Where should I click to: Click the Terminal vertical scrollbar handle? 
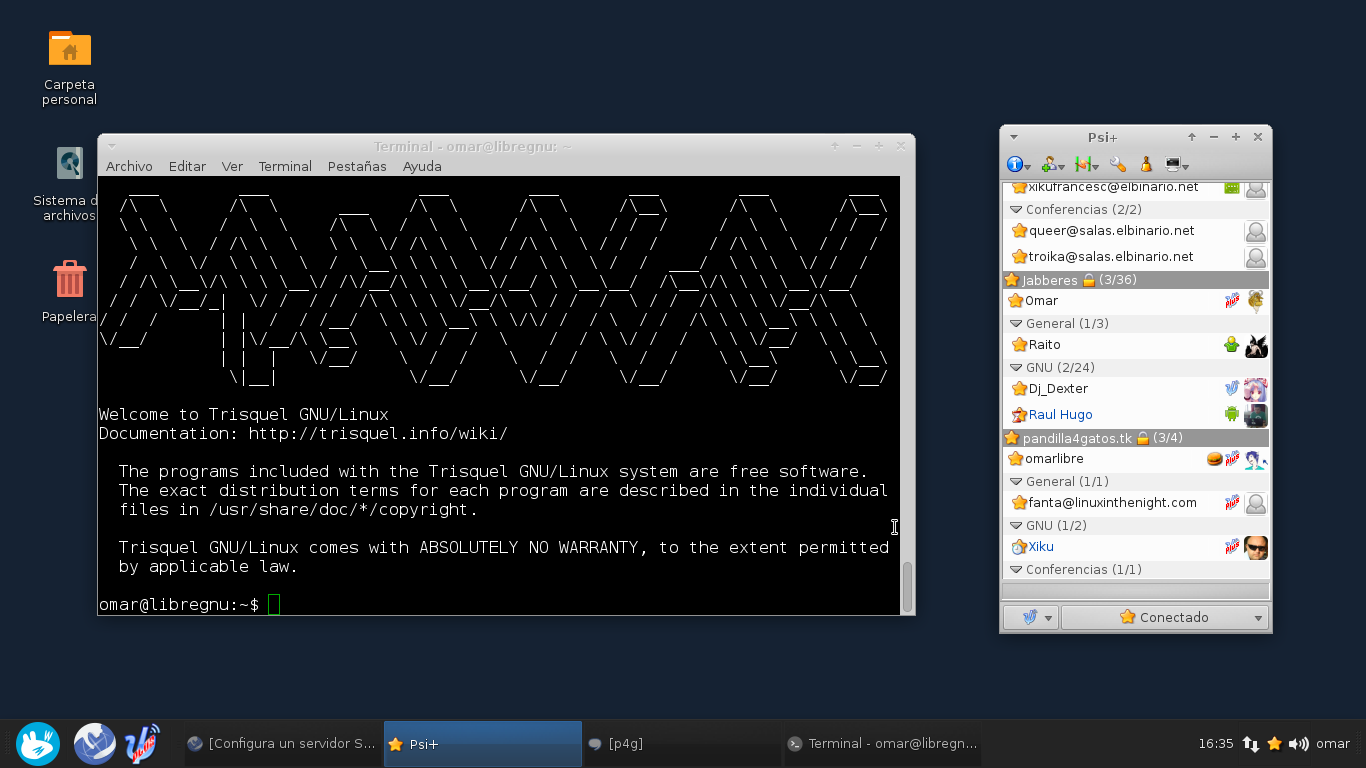tap(907, 587)
